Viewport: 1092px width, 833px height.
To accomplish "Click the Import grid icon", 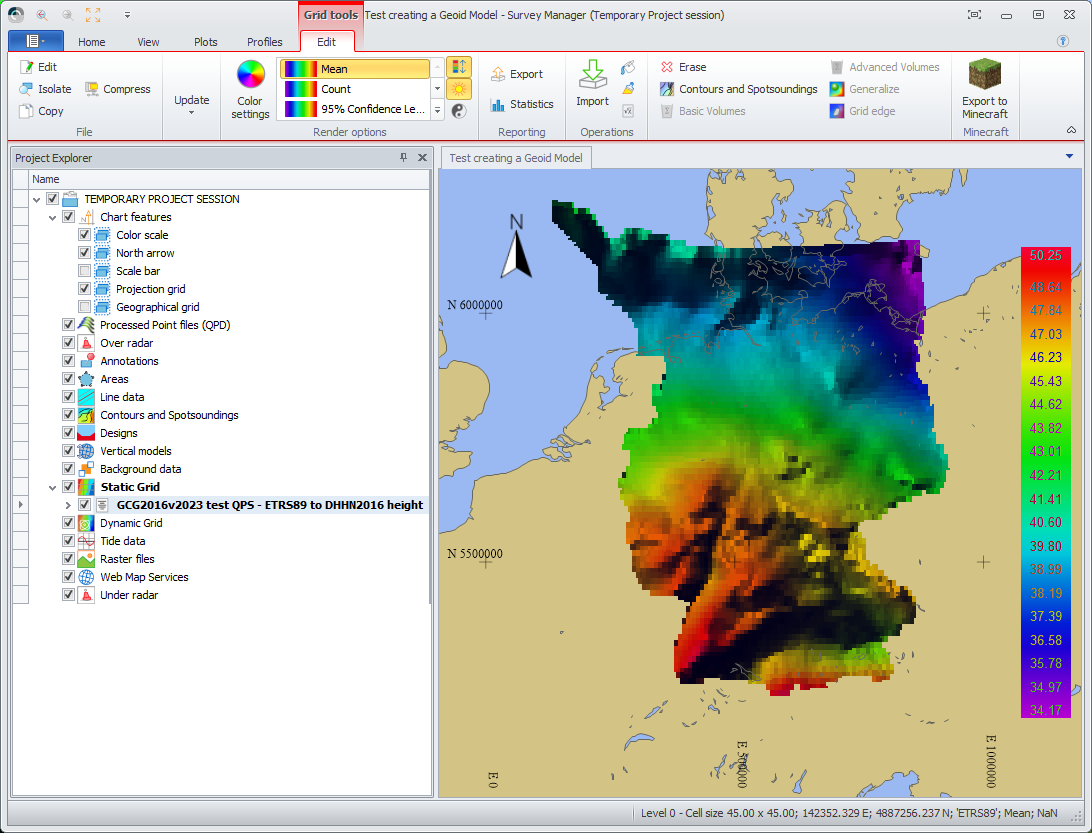I will point(592,76).
